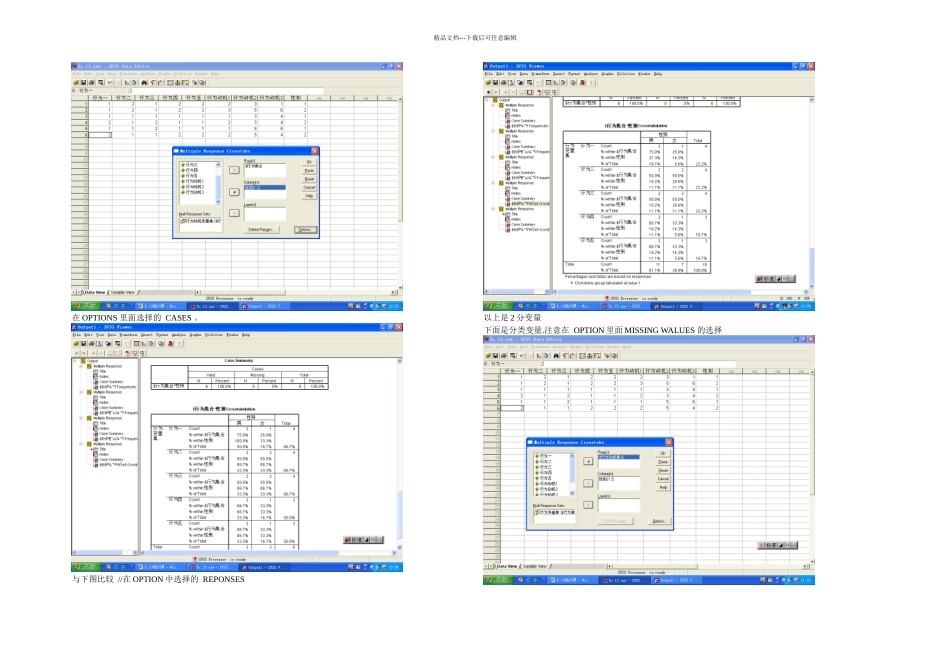
Task: Click Export icon in top-right SPSS Viewer toolbar
Action: pyautogui.click(x=520, y=82)
